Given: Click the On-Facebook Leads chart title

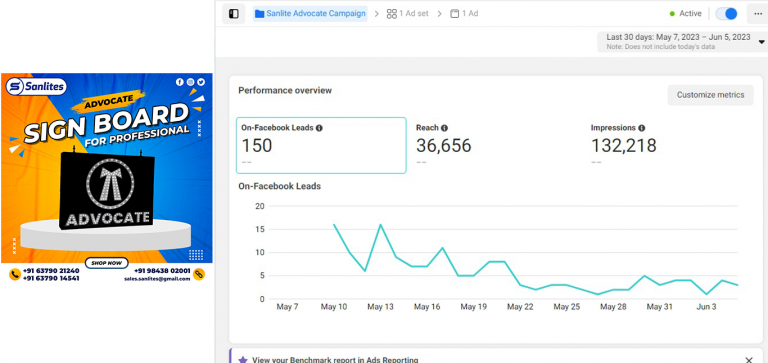Looking at the screenshot, I should [280, 186].
